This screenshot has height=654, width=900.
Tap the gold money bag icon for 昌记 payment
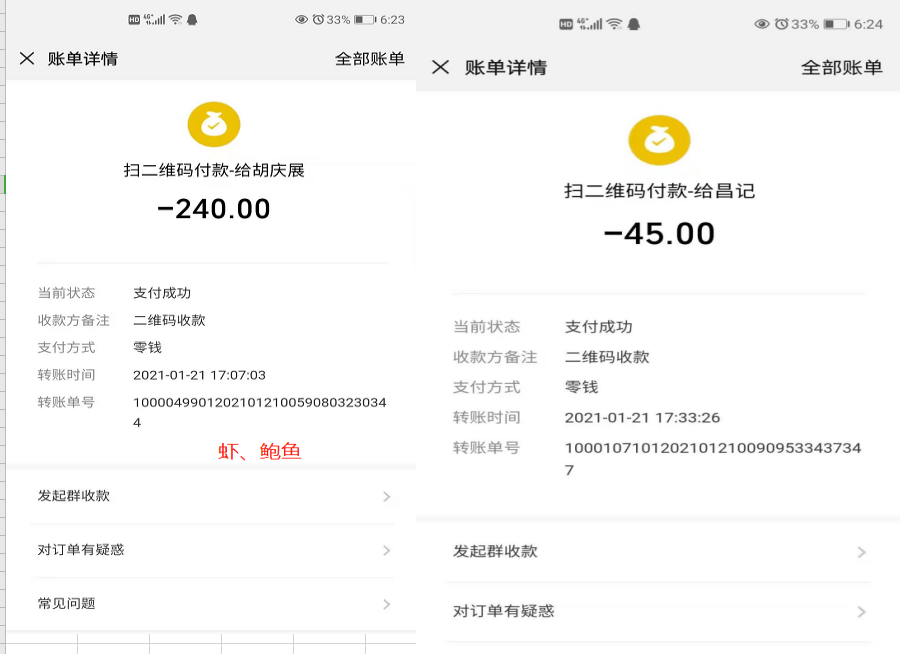(x=659, y=140)
